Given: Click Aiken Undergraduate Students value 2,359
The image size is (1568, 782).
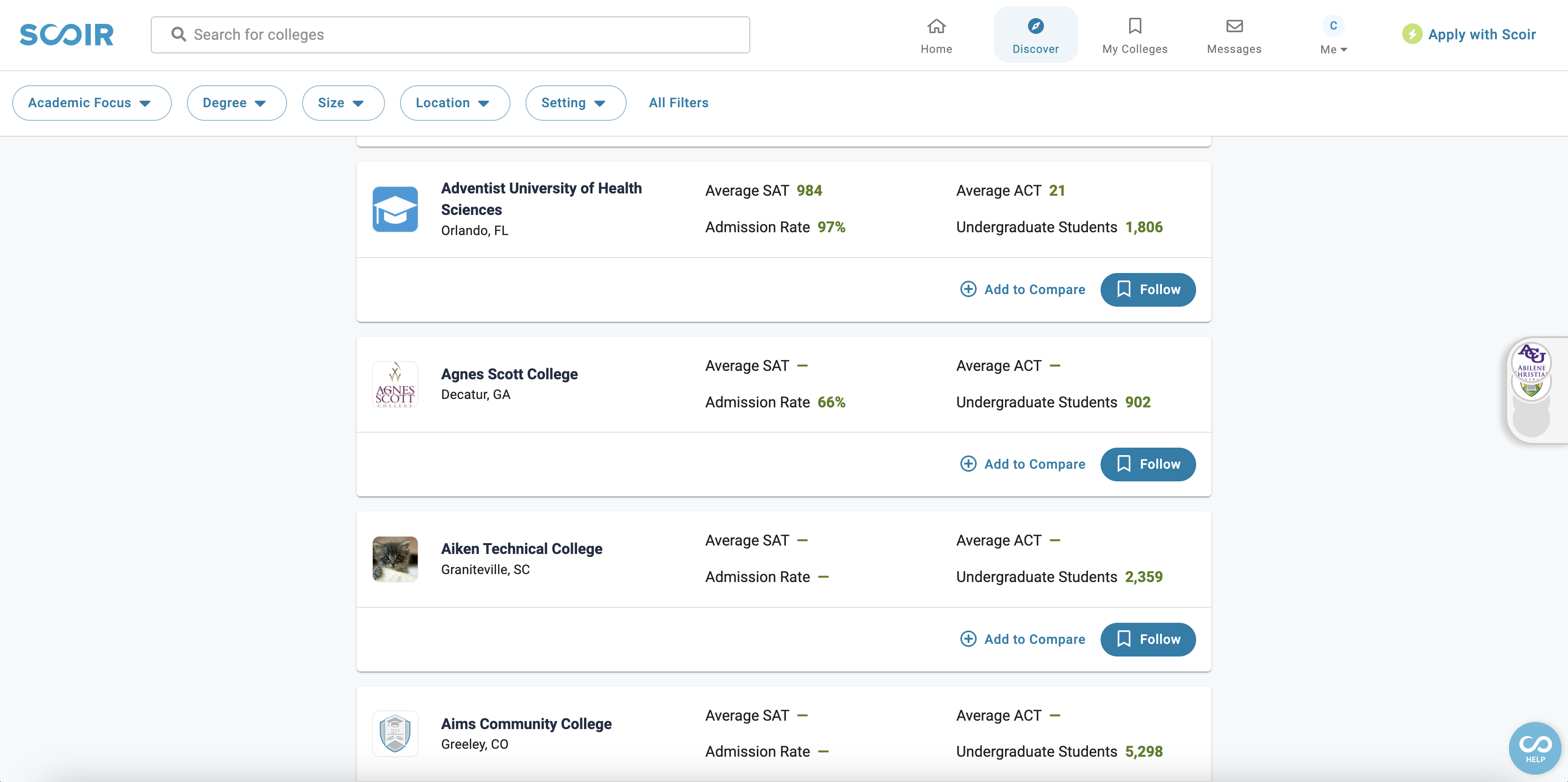Looking at the screenshot, I should (x=1143, y=577).
